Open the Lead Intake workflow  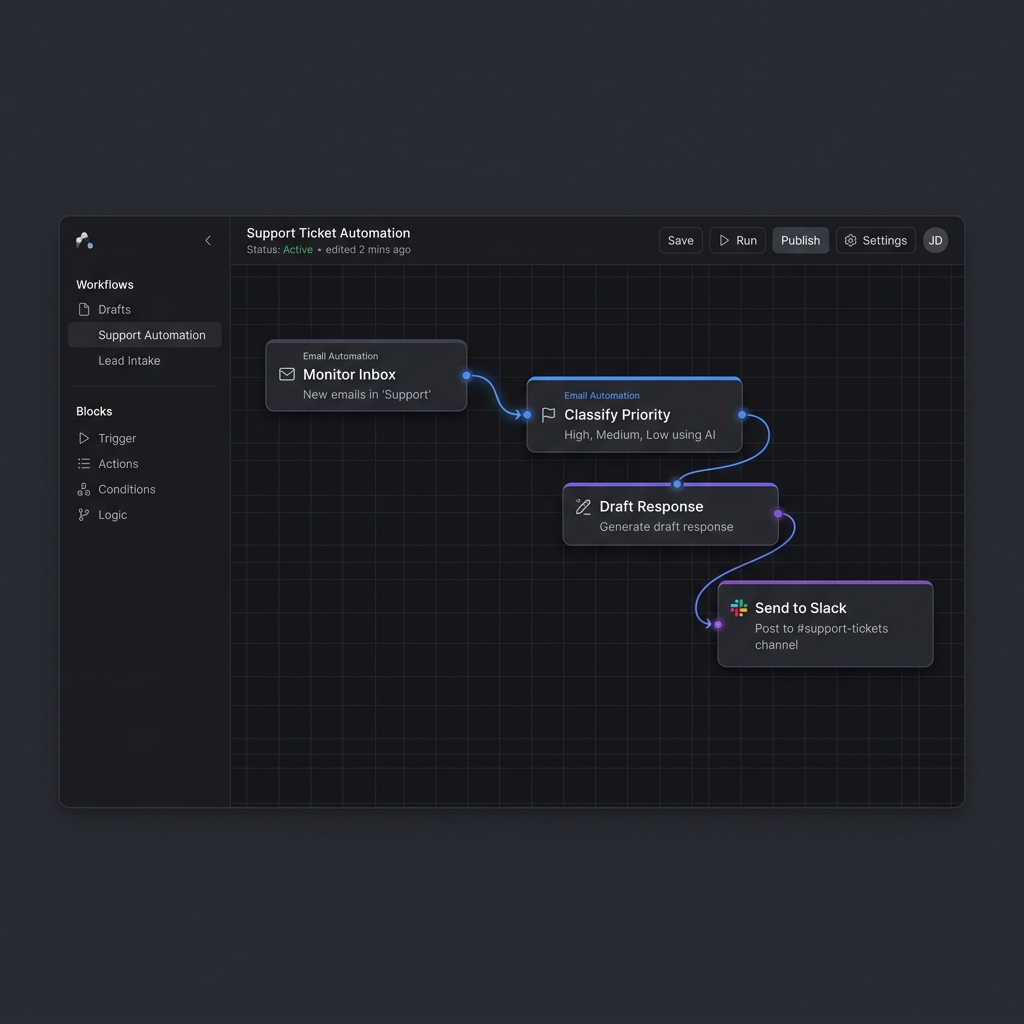[129, 361]
